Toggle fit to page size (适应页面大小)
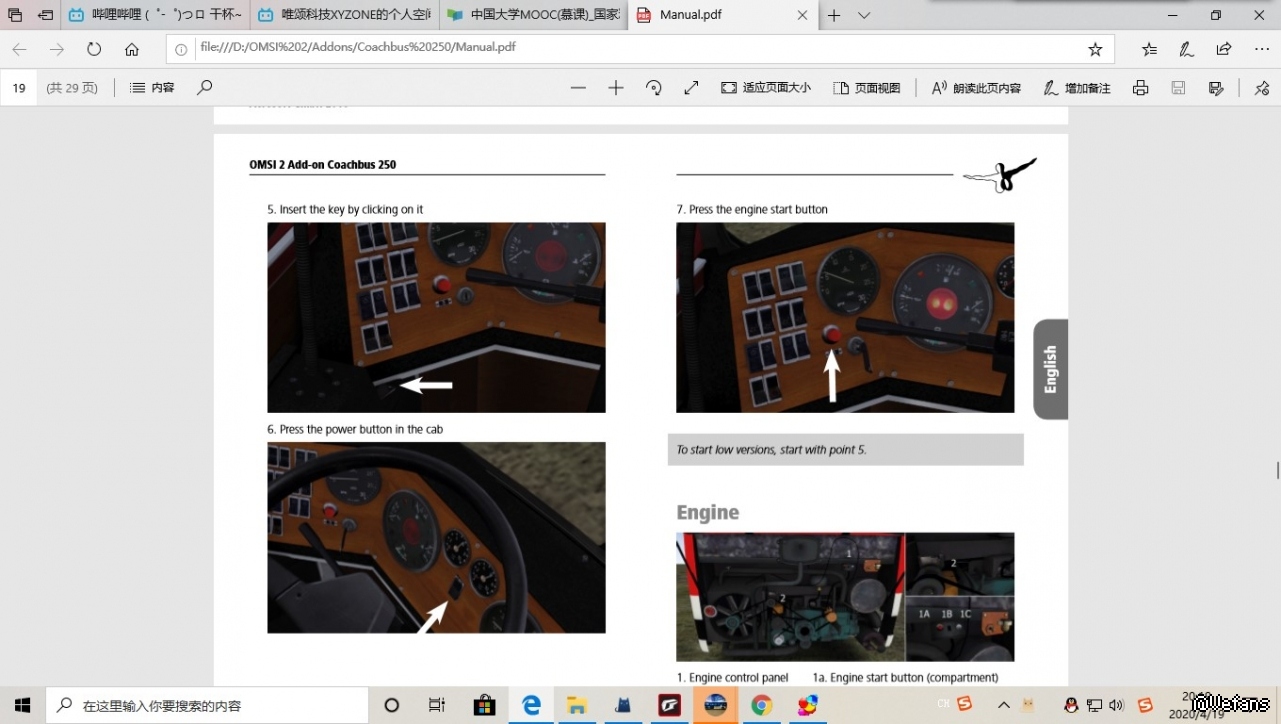Image resolution: width=1281 pixels, height=724 pixels. point(766,88)
